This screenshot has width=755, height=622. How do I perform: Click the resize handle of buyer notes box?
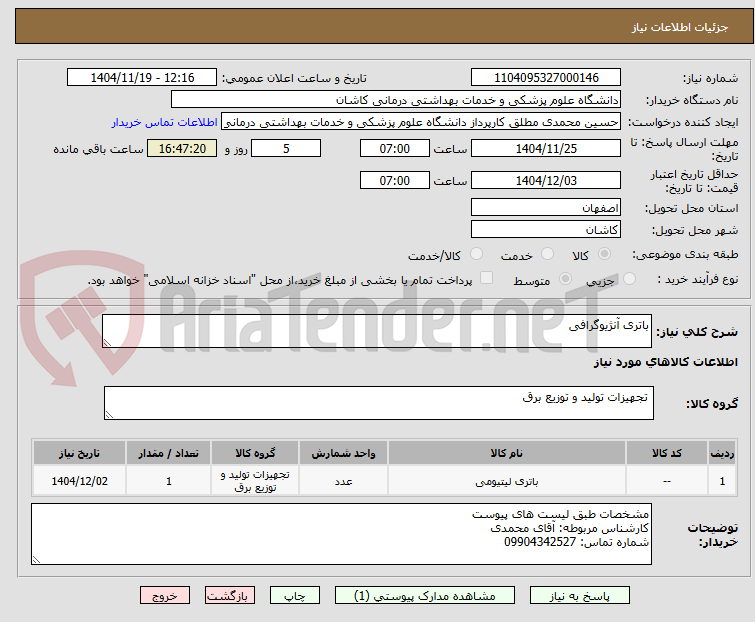pos(36,559)
